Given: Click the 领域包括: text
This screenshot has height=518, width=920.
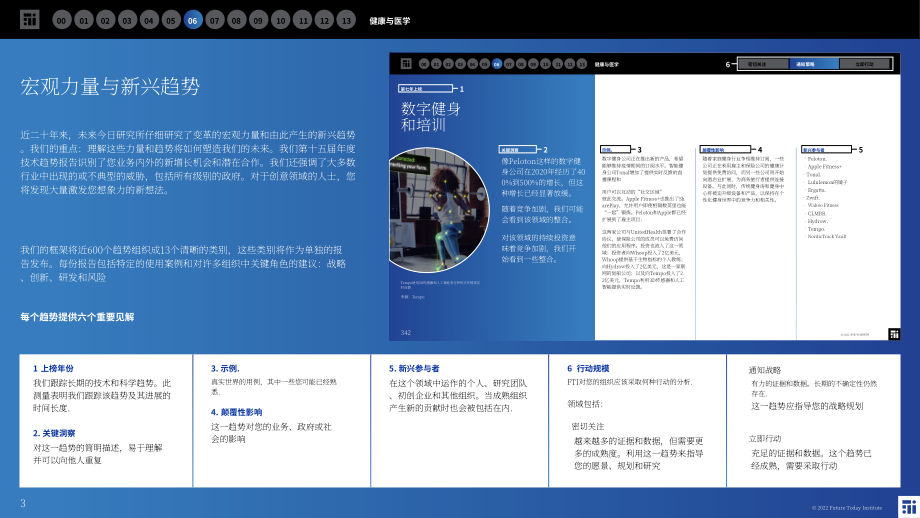Looking at the screenshot, I should 585,404.
